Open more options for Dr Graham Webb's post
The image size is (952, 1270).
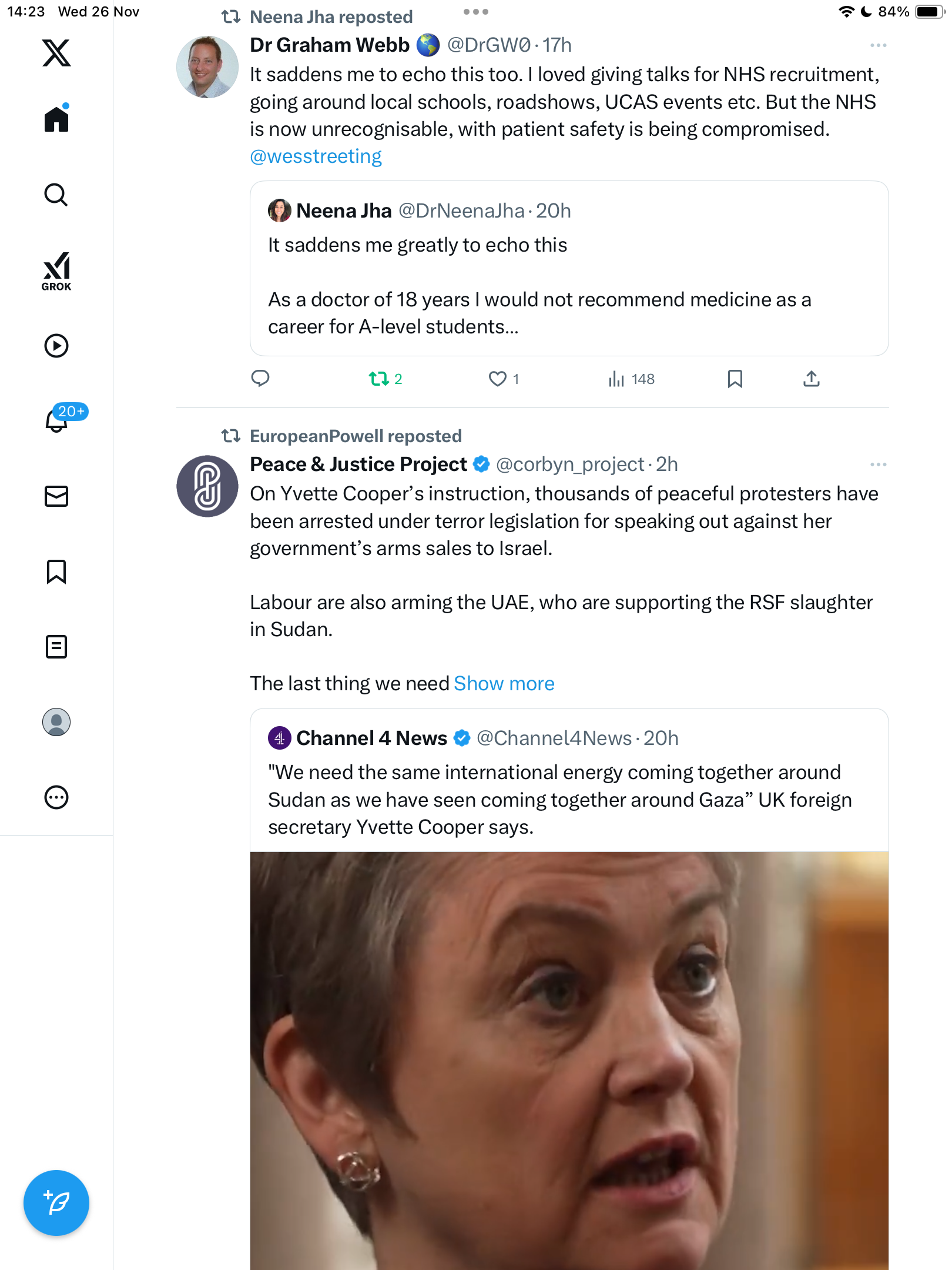(878, 45)
